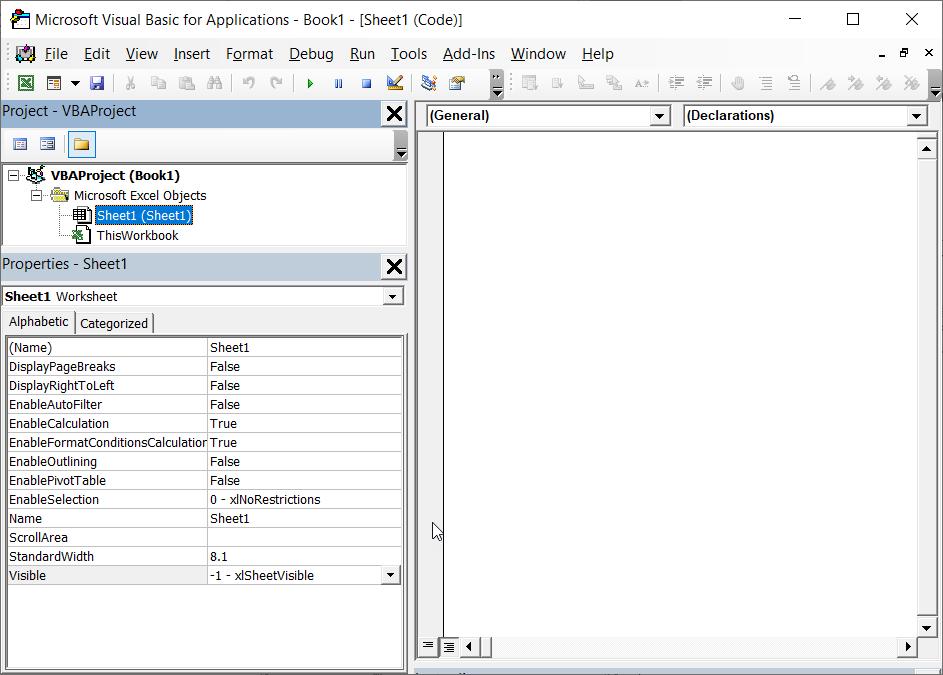Click Uncomment Block icon
This screenshot has height=675, width=943.
(x=794, y=83)
